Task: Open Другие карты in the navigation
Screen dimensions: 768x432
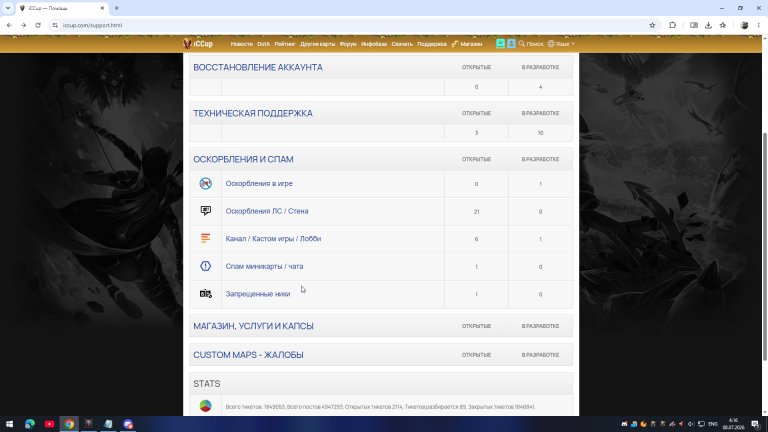Action: 317,44
